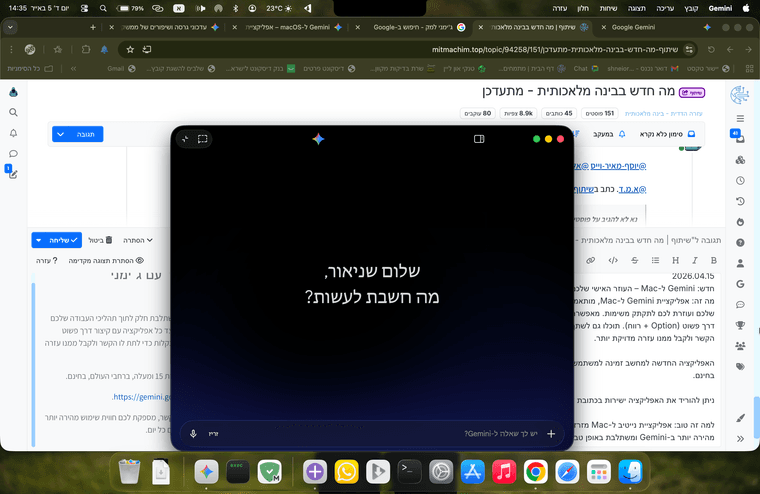Open the question-mark help icon in right sidebar

pyautogui.click(x=740, y=242)
